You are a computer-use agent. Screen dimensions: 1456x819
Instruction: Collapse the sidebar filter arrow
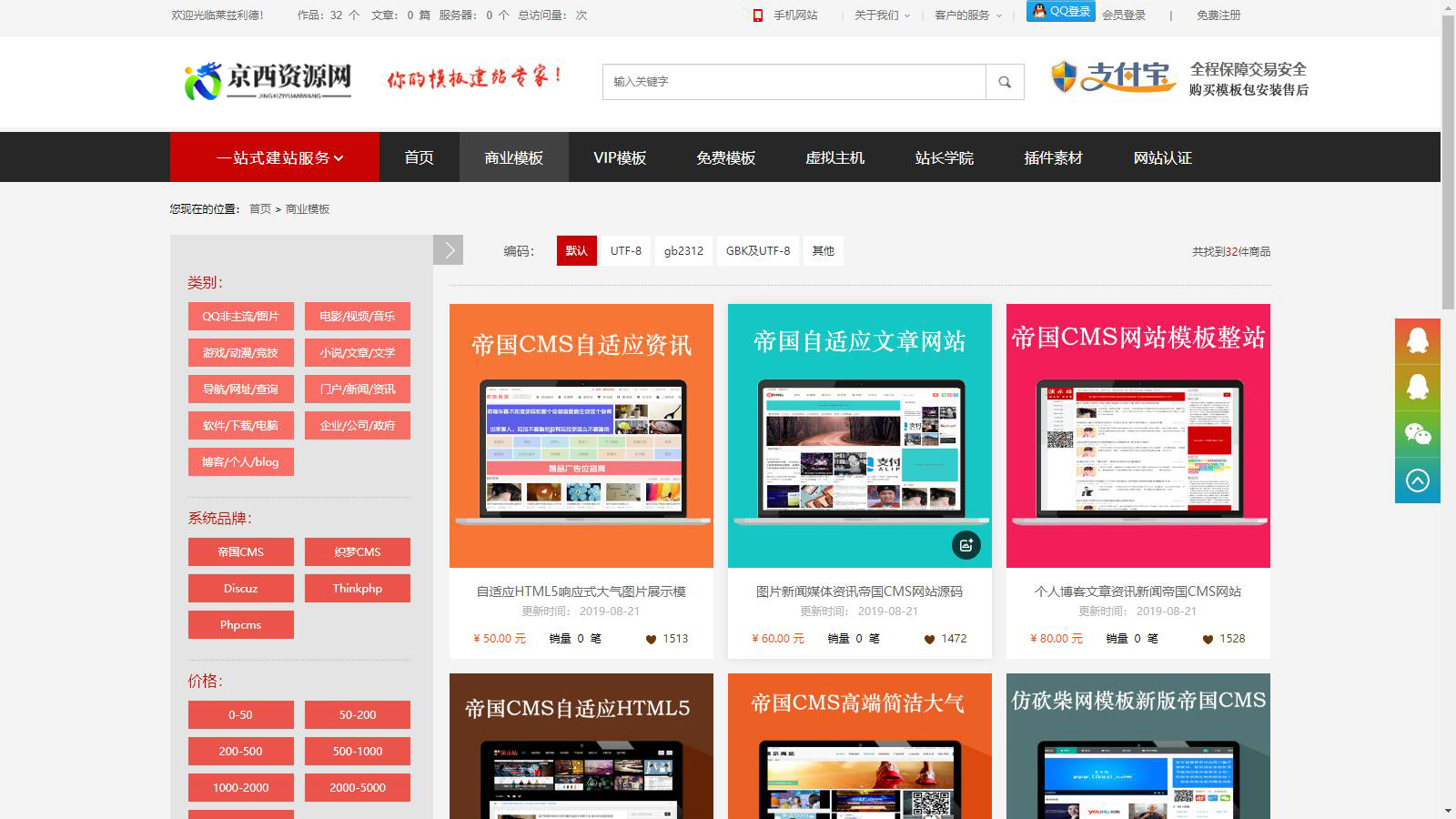(x=448, y=250)
